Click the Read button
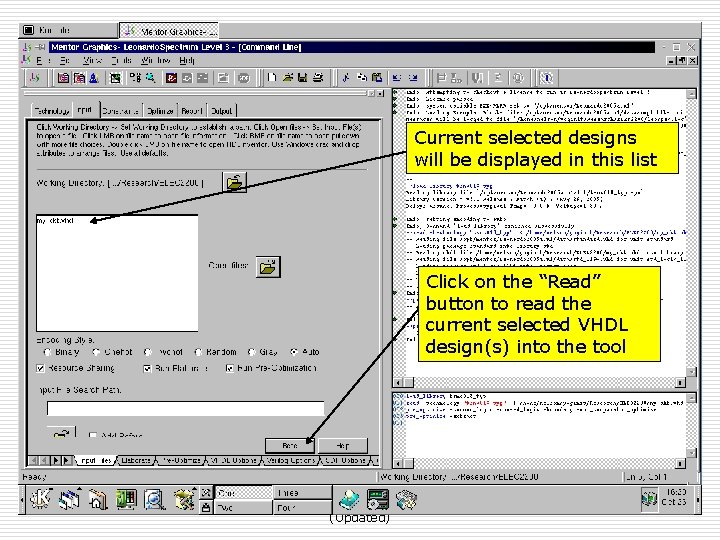Image resolution: width=720 pixels, height=540 pixels. pyautogui.click(x=290, y=445)
